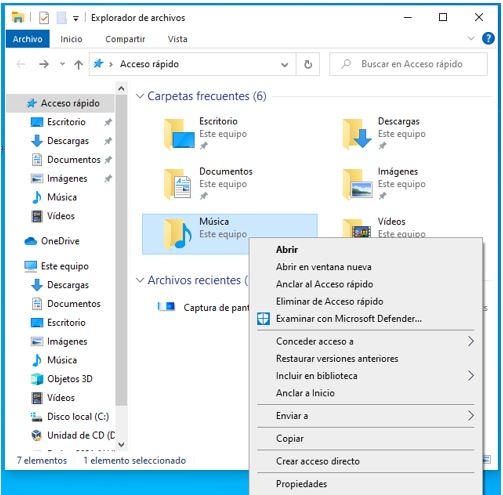503x495 pixels.
Task: Select Acceso rápido in the navigation pane
Action: point(61,103)
